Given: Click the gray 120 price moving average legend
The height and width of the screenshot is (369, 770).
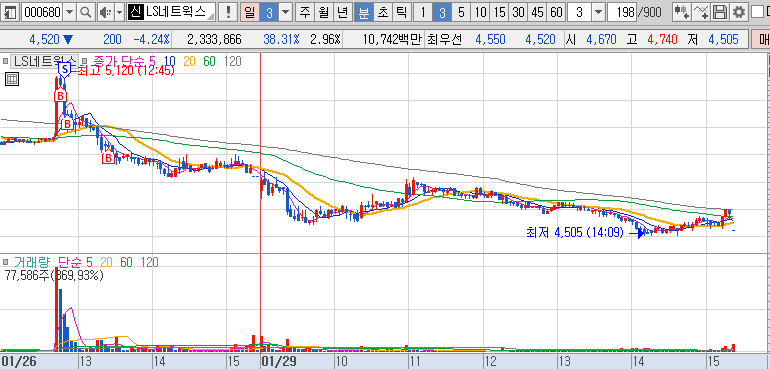Looking at the screenshot, I should [x=233, y=61].
